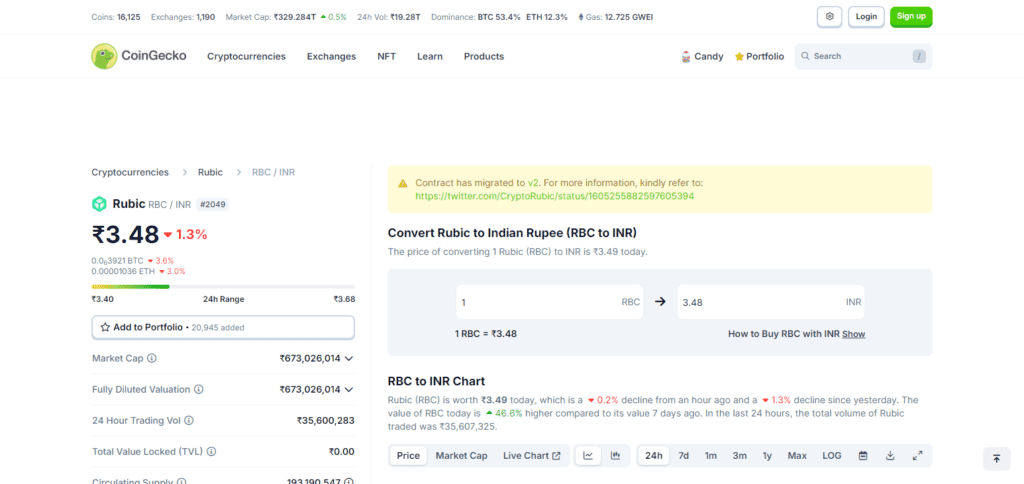Image resolution: width=1024 pixels, height=484 pixels.
Task: Open the CryptoRubic twitter status link
Action: [x=554, y=195]
